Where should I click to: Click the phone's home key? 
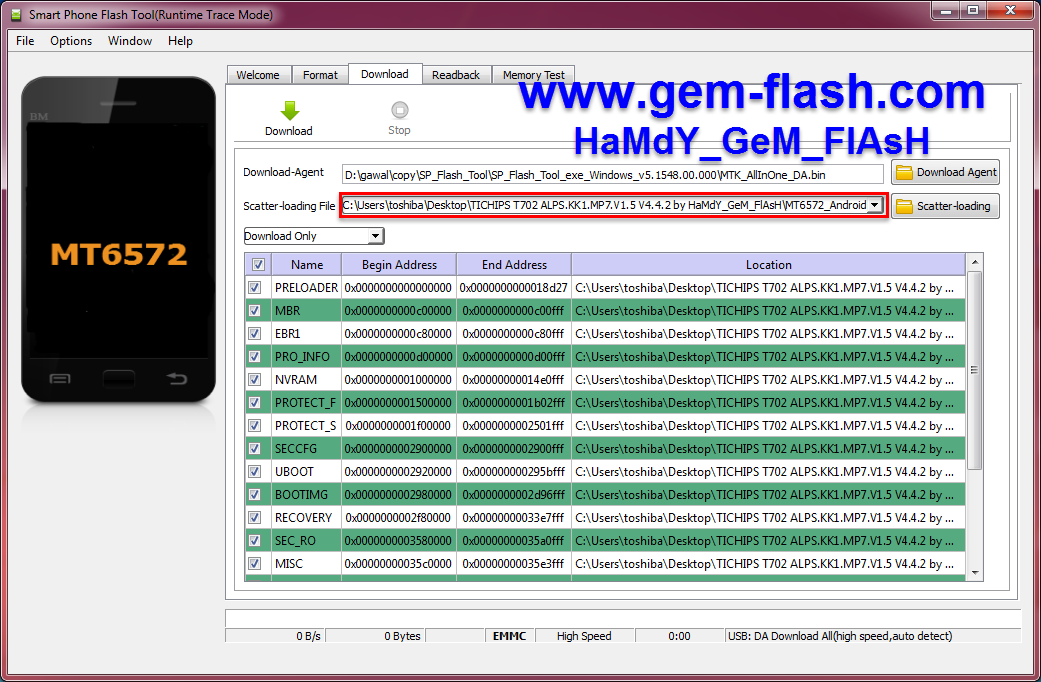point(119,379)
